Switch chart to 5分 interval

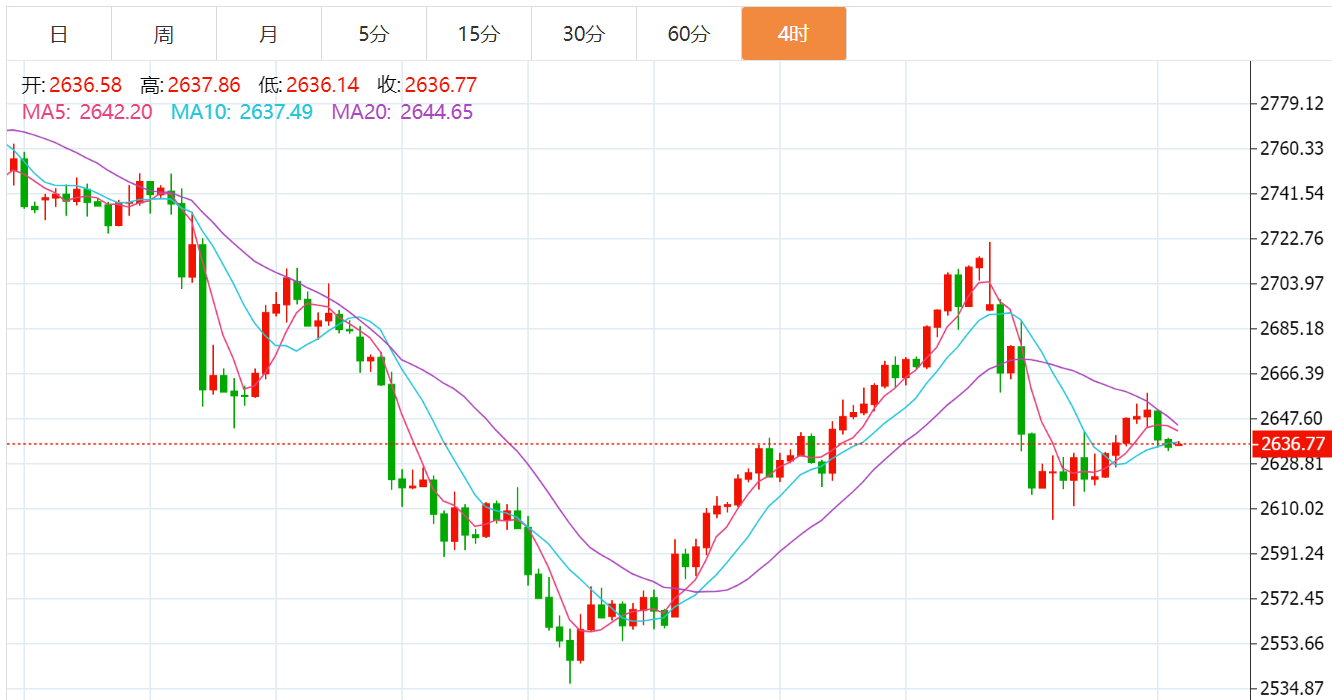[374, 34]
